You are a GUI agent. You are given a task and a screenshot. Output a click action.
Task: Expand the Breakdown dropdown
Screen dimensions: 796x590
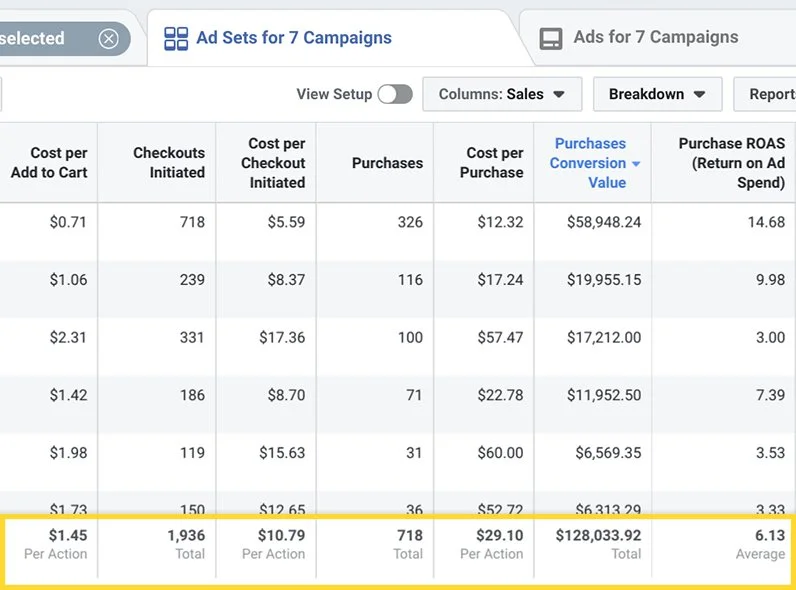(657, 94)
